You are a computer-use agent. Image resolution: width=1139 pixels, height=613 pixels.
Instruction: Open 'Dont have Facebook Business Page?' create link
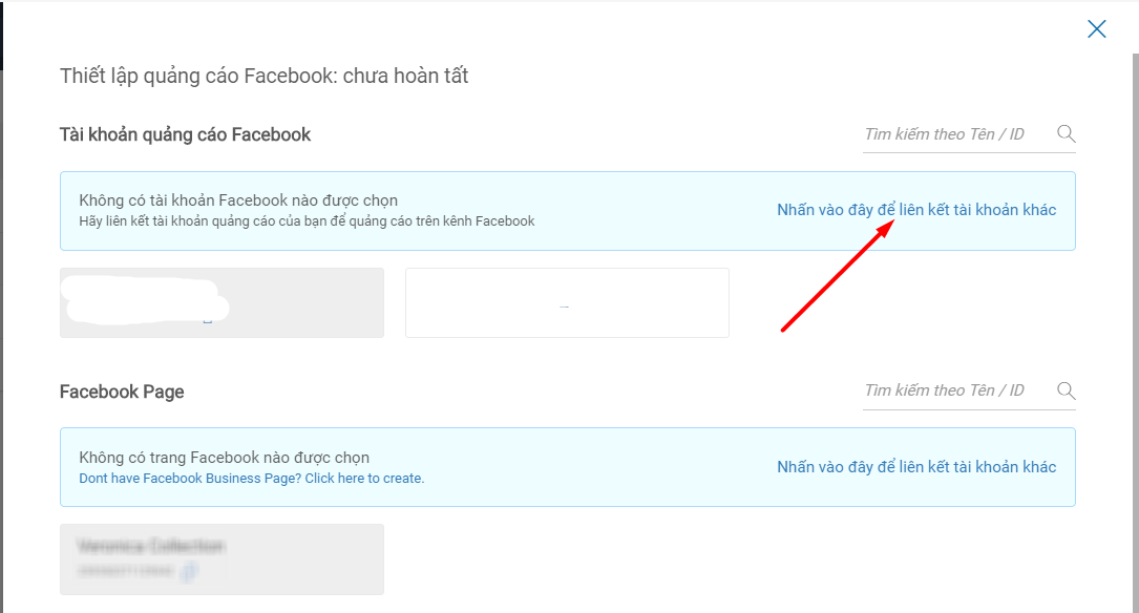coord(251,479)
